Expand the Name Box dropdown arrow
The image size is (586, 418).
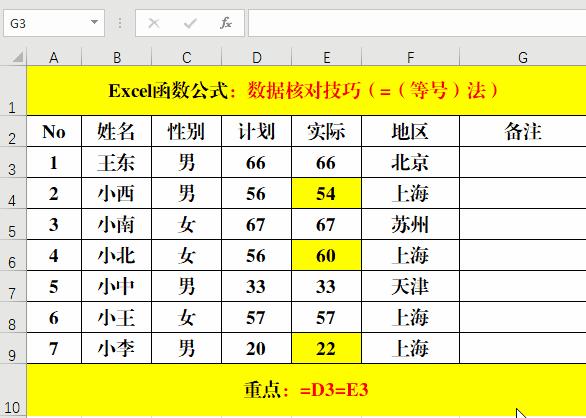tap(94, 22)
